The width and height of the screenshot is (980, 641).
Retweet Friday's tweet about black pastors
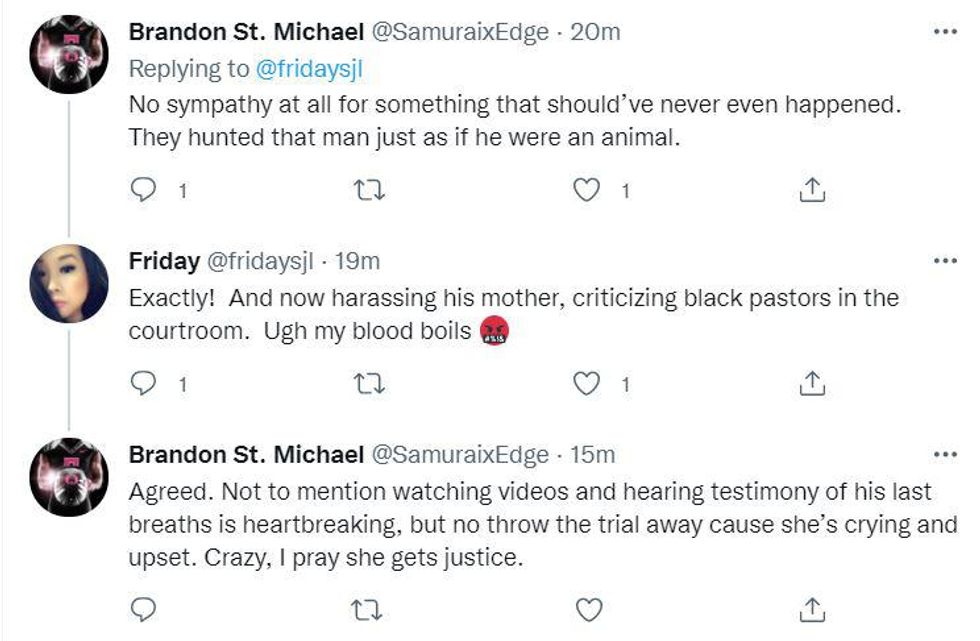click(370, 382)
